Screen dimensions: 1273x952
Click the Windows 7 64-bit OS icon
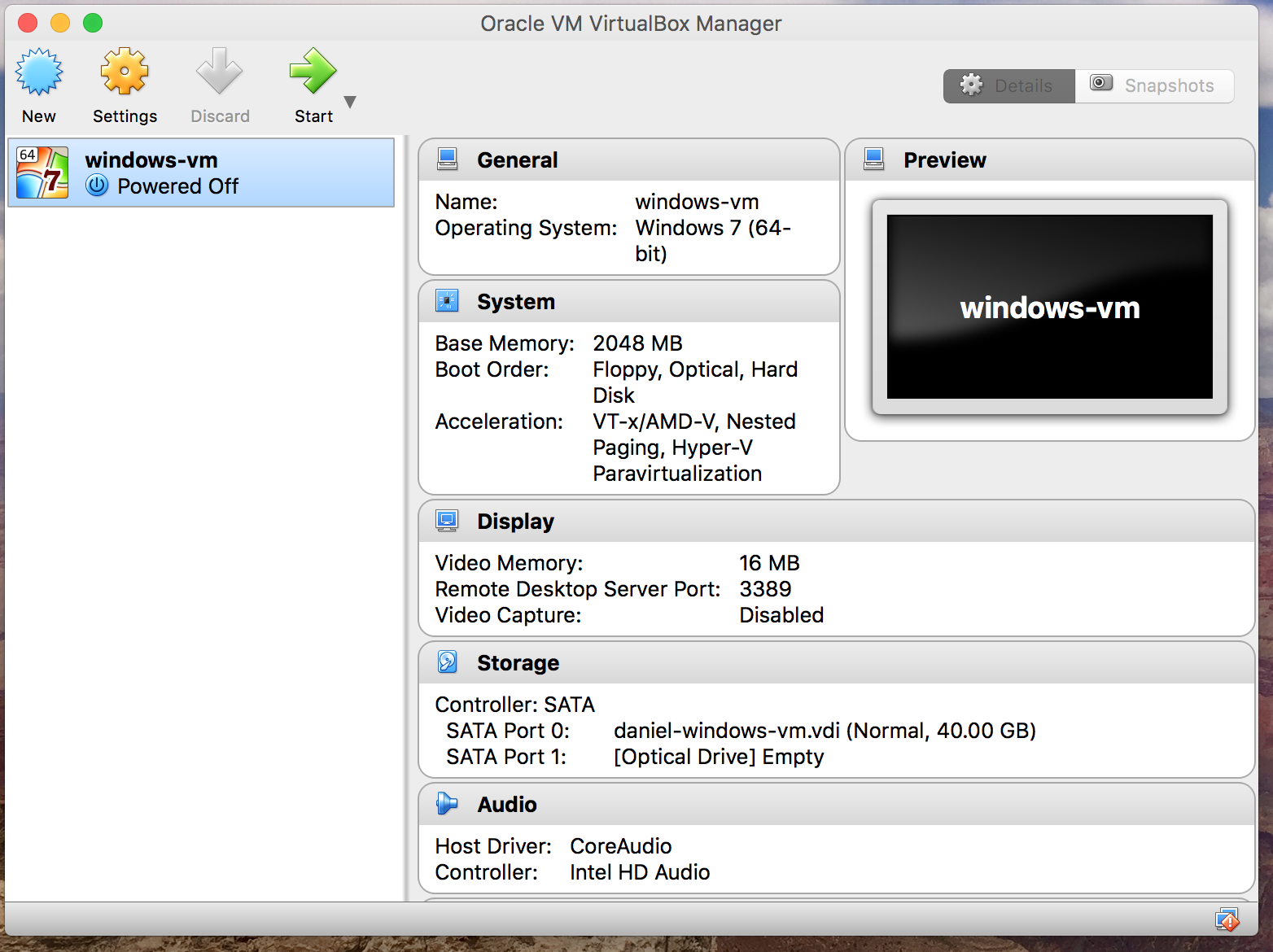click(42, 172)
